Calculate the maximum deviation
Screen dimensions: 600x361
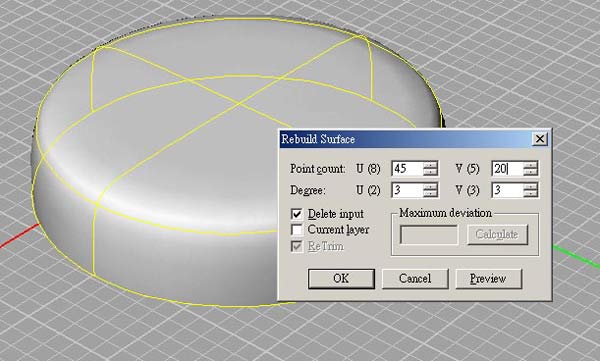pyautogui.click(x=497, y=234)
